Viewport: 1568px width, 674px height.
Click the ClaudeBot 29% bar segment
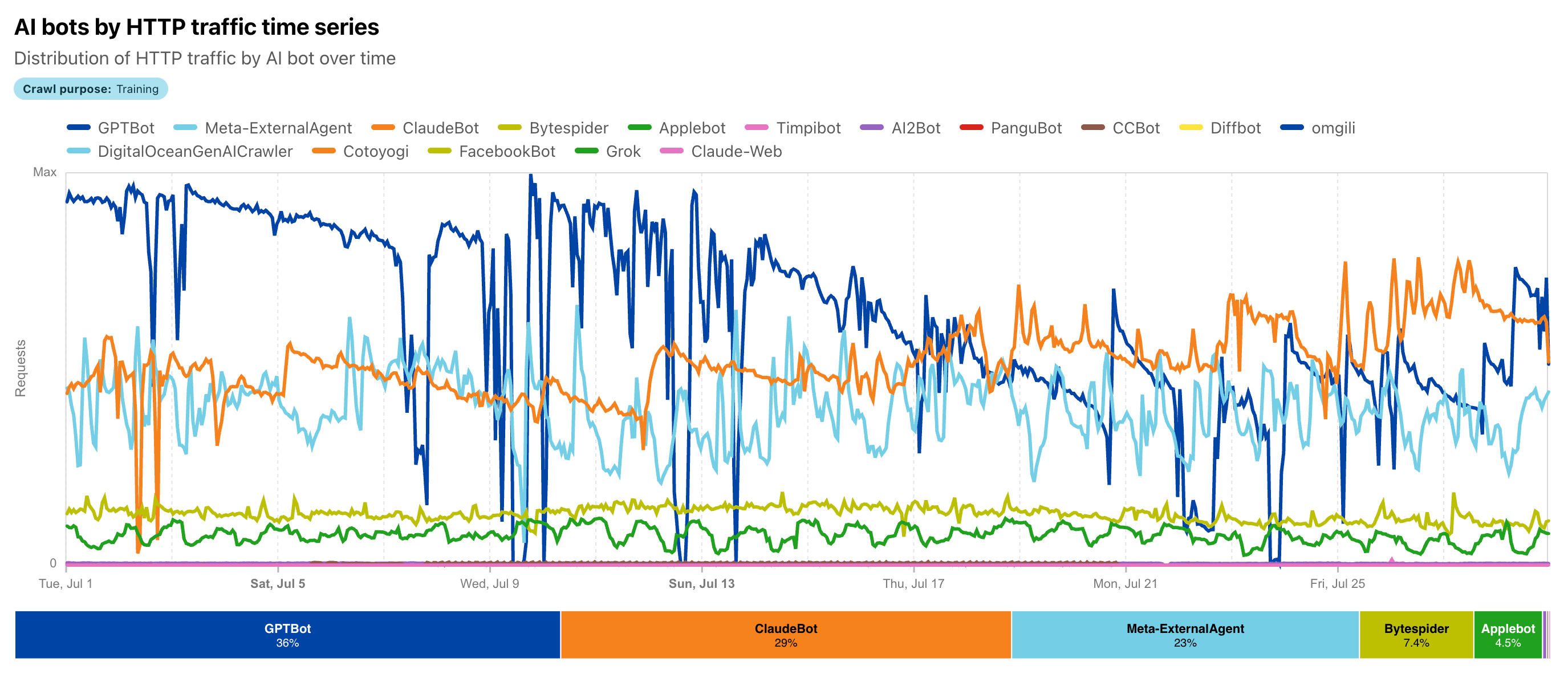tap(785, 635)
